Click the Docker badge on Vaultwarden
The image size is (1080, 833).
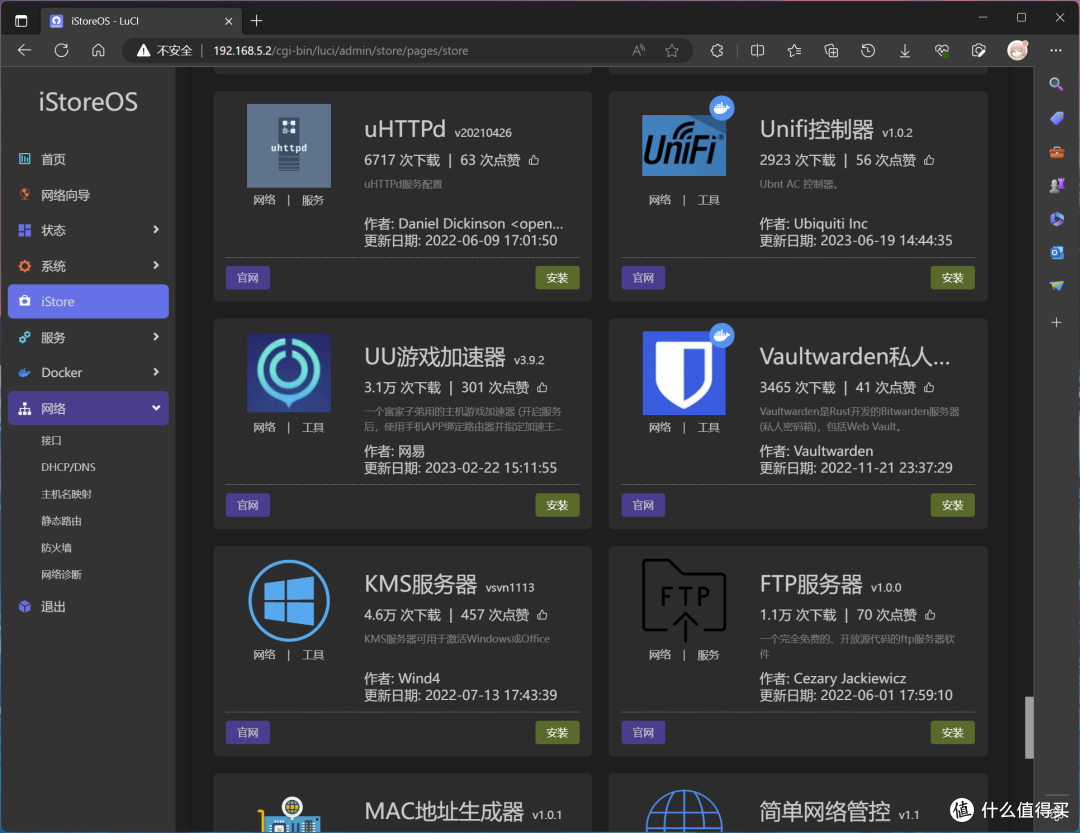(722, 335)
